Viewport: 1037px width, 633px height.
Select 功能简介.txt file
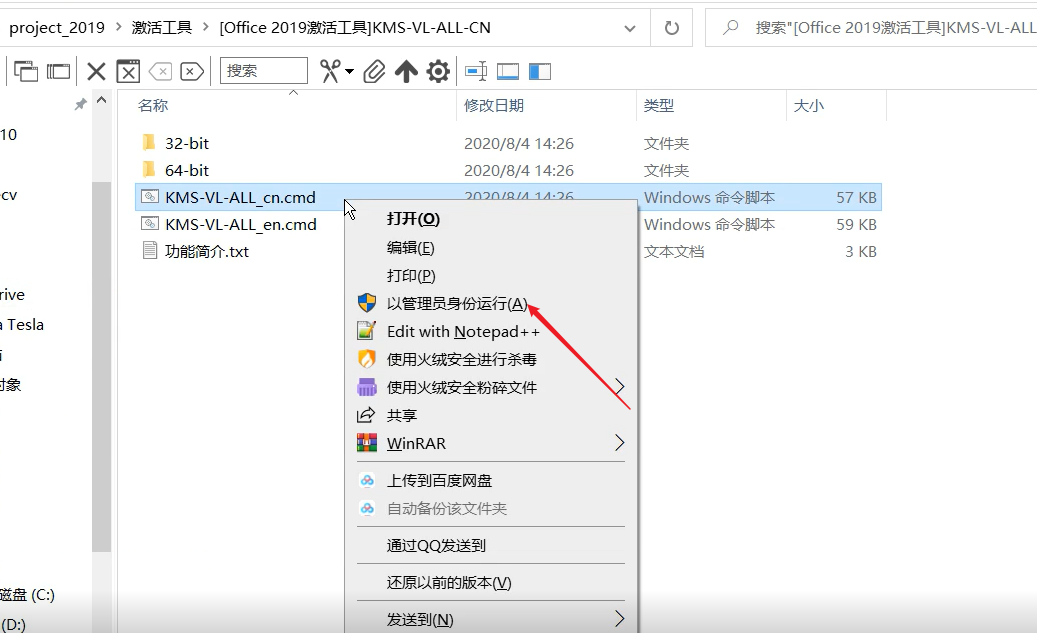pos(207,251)
